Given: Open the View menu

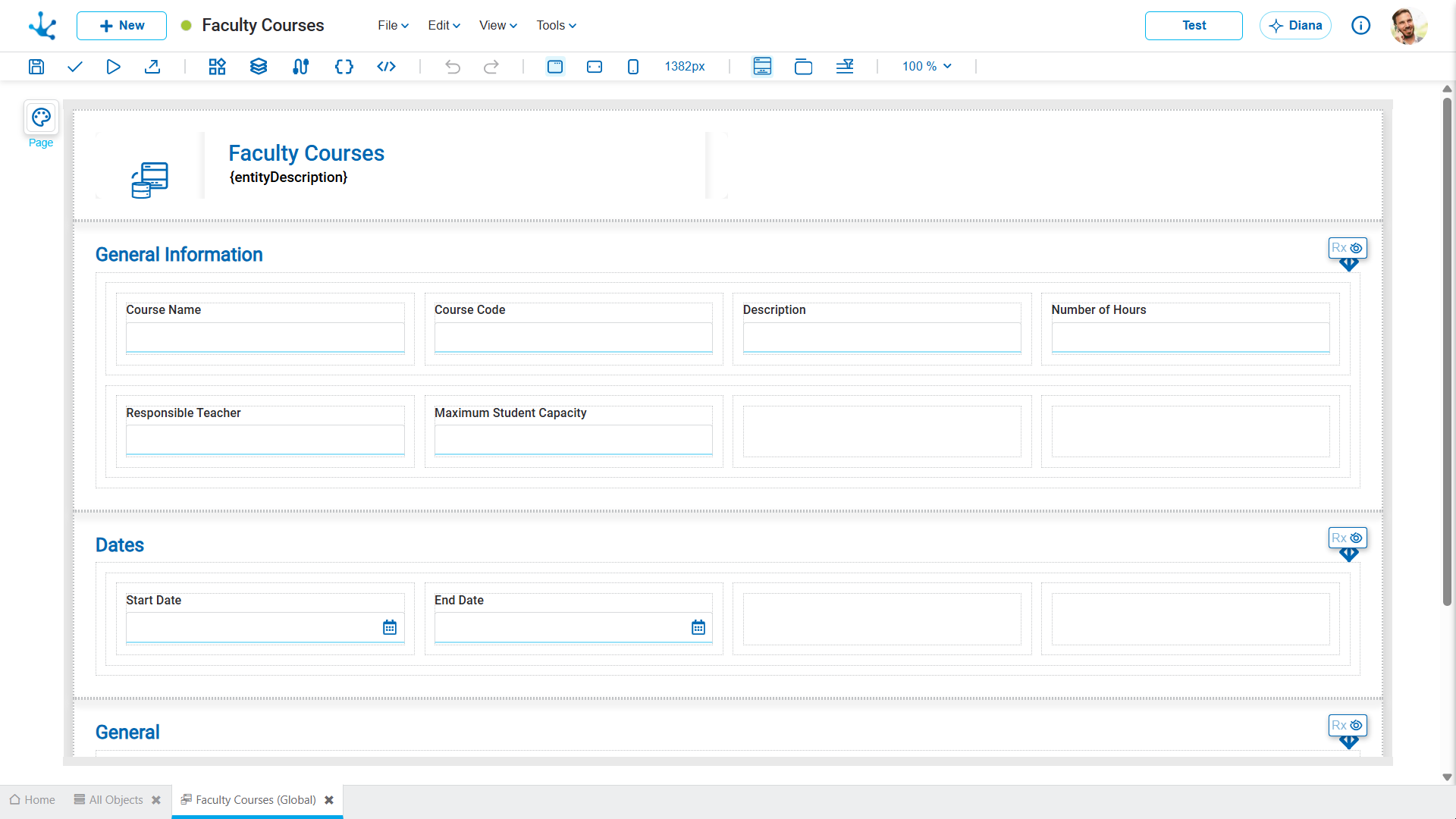Looking at the screenshot, I should 497,25.
